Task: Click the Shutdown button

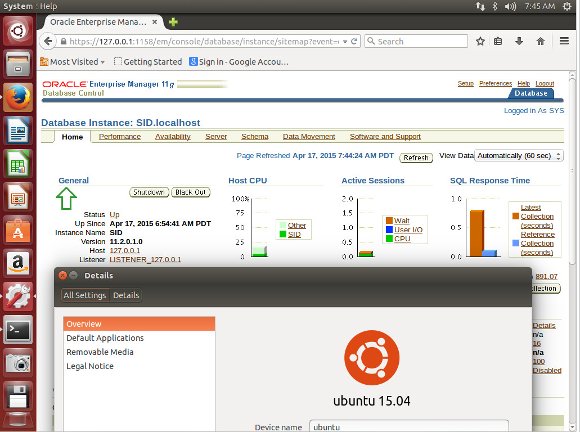Action: (149, 192)
